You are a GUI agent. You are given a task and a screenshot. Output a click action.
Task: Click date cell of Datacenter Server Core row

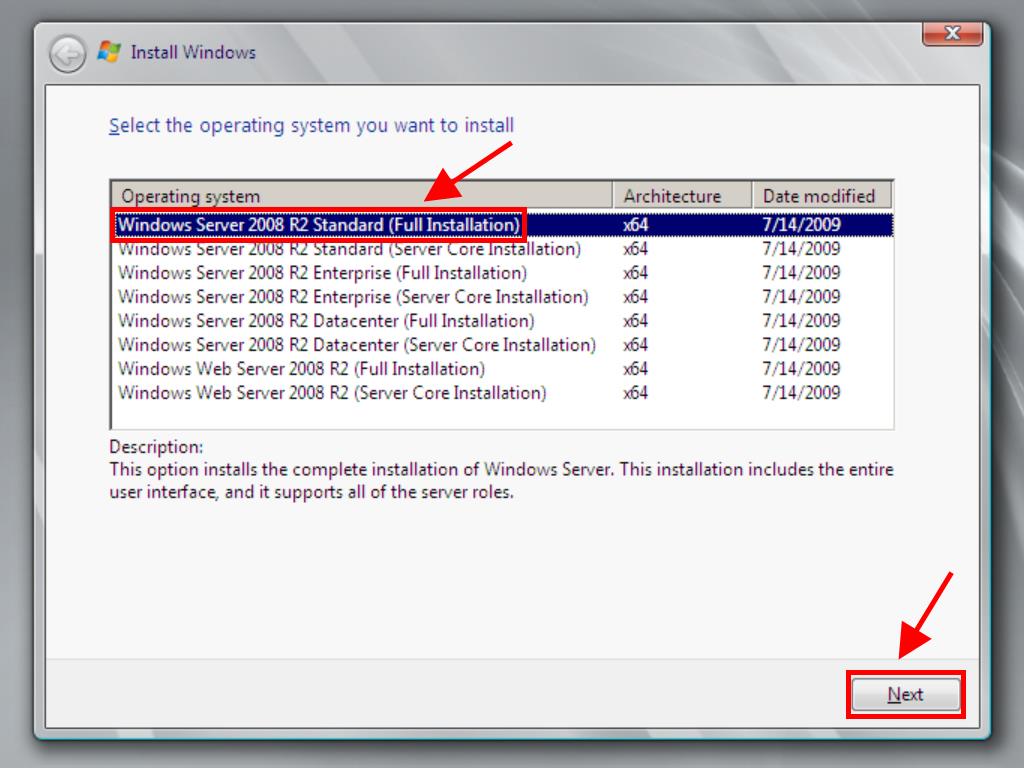pyautogui.click(x=801, y=345)
